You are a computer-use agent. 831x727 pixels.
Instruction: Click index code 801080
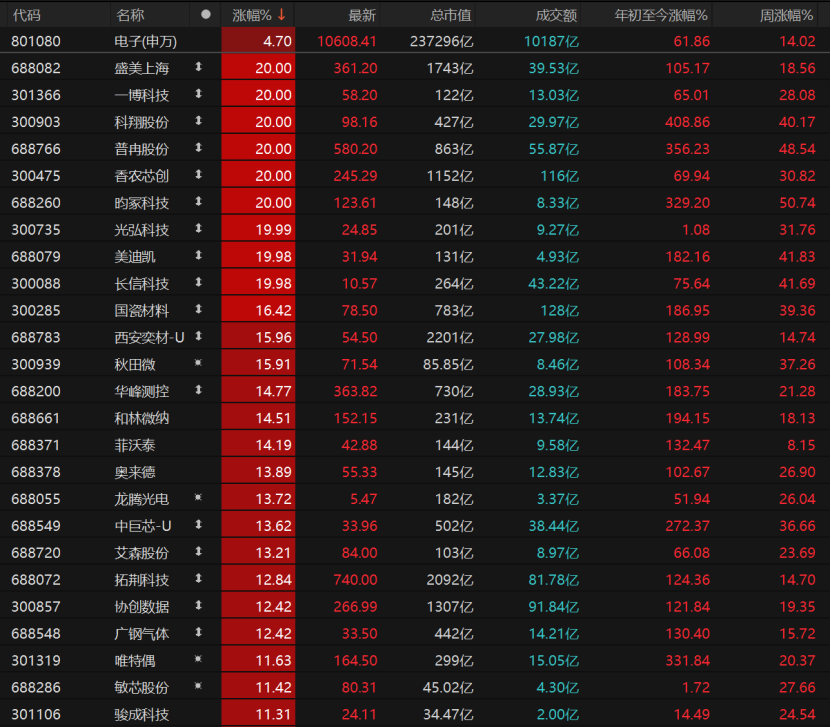(36, 41)
